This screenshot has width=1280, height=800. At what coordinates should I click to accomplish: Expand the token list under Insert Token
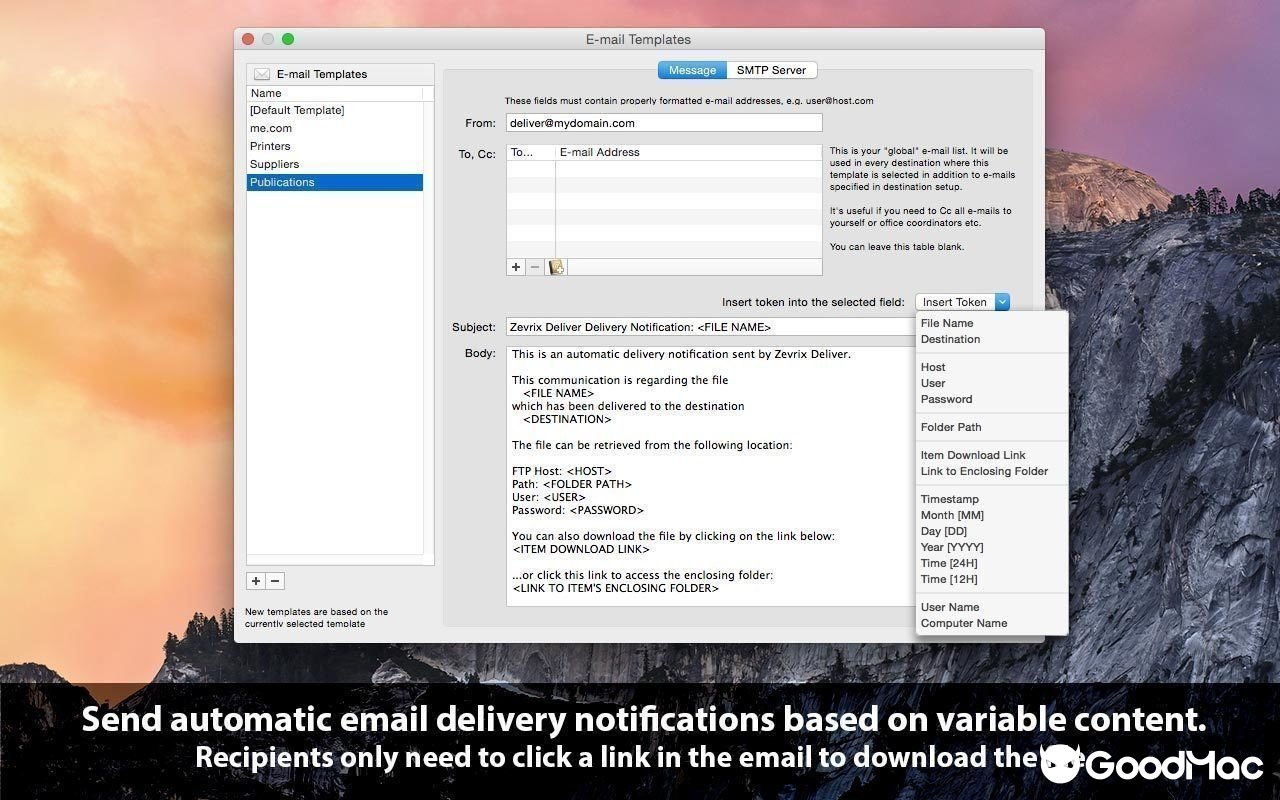pos(1001,301)
